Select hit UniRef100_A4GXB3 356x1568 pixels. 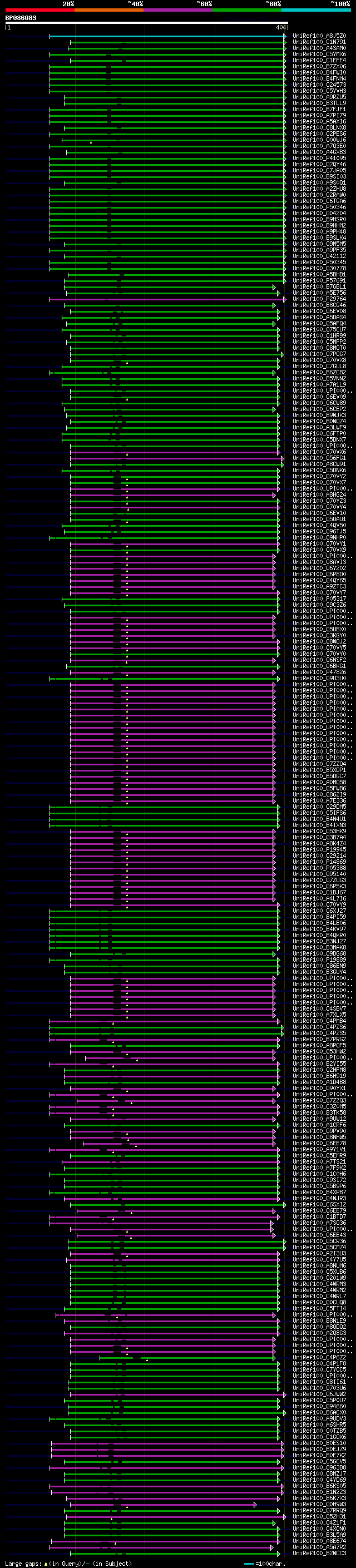[319, 152]
